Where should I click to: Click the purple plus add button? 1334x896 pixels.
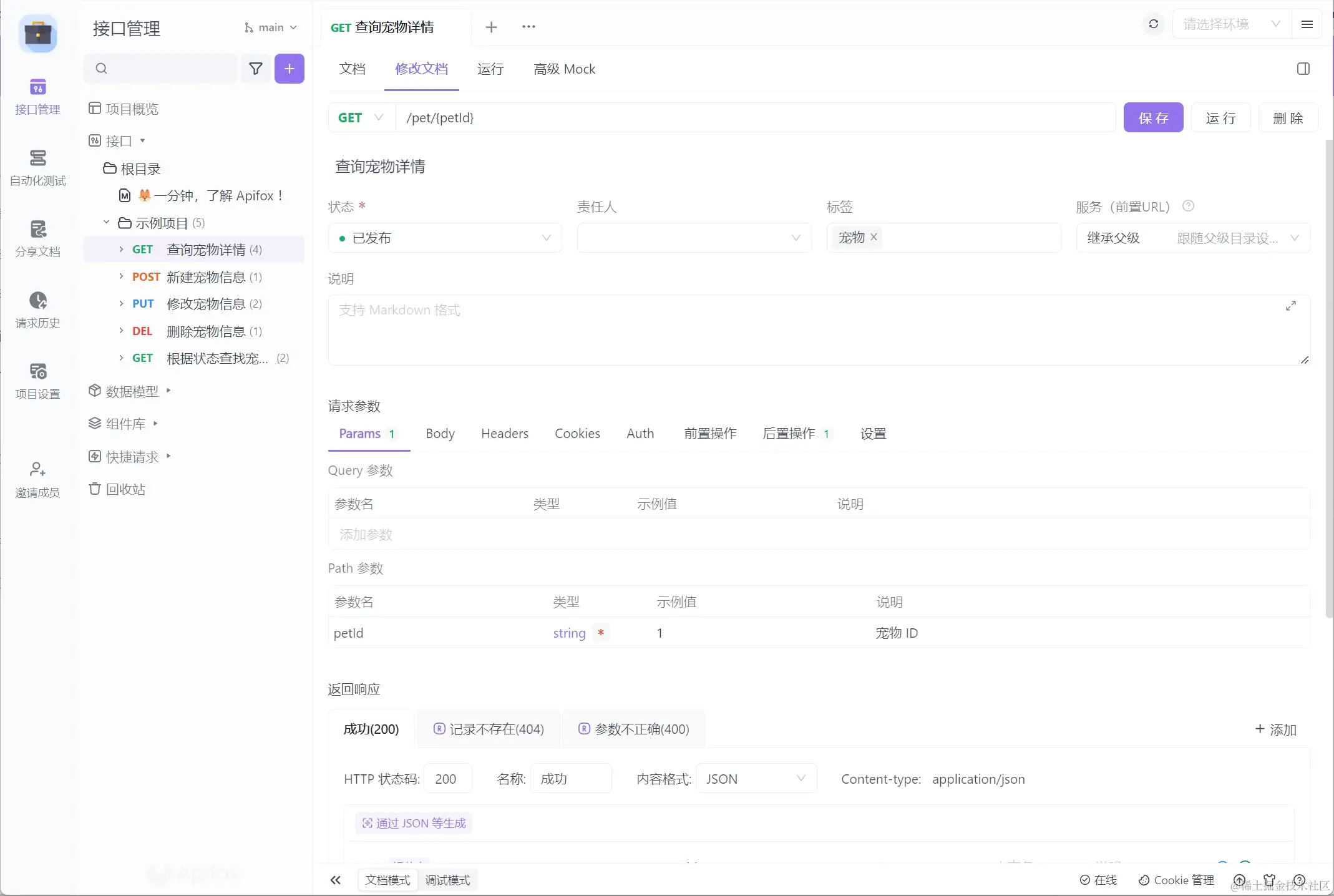tap(290, 69)
